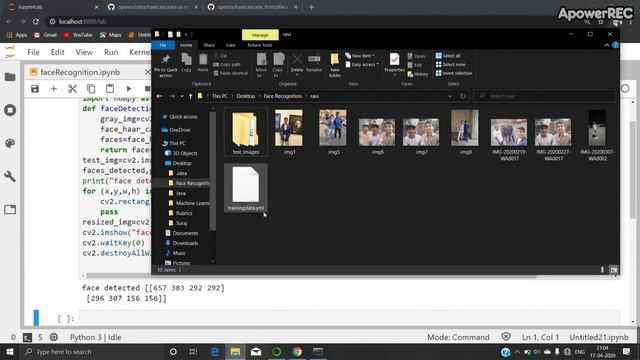
Task: Select the test_images folder
Action: pyautogui.click(x=246, y=132)
